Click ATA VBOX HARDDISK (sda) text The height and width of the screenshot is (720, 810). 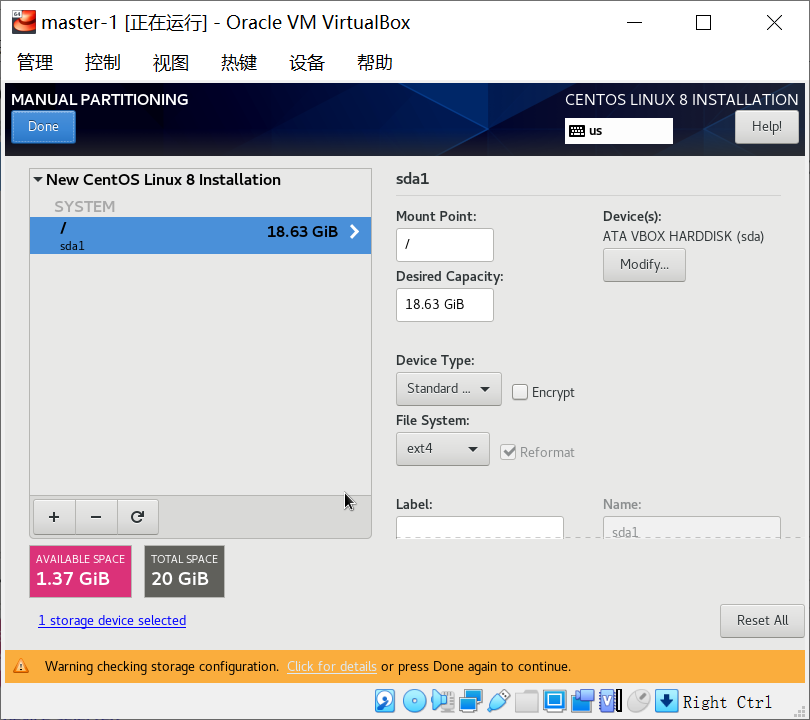[683, 237]
